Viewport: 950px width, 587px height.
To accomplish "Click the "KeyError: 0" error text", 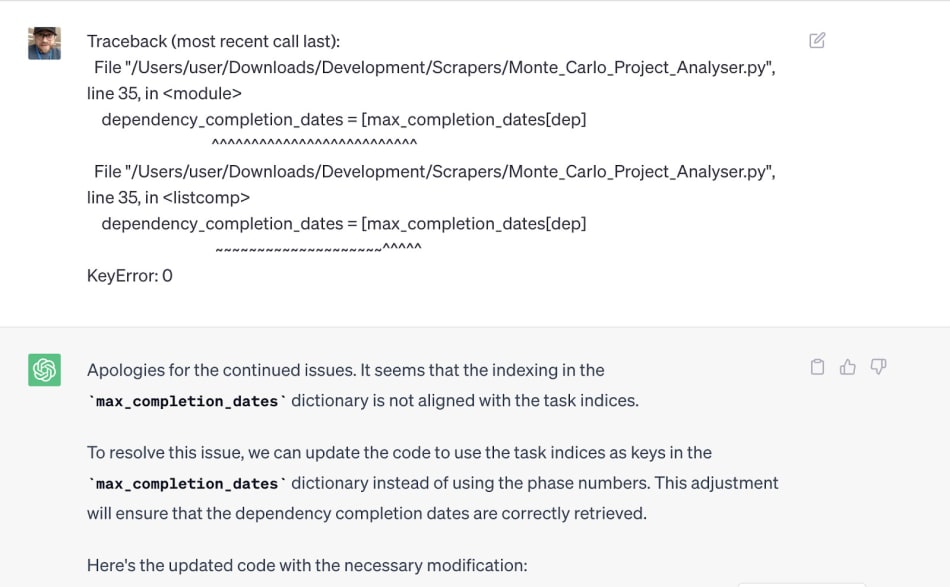I will click(130, 275).
